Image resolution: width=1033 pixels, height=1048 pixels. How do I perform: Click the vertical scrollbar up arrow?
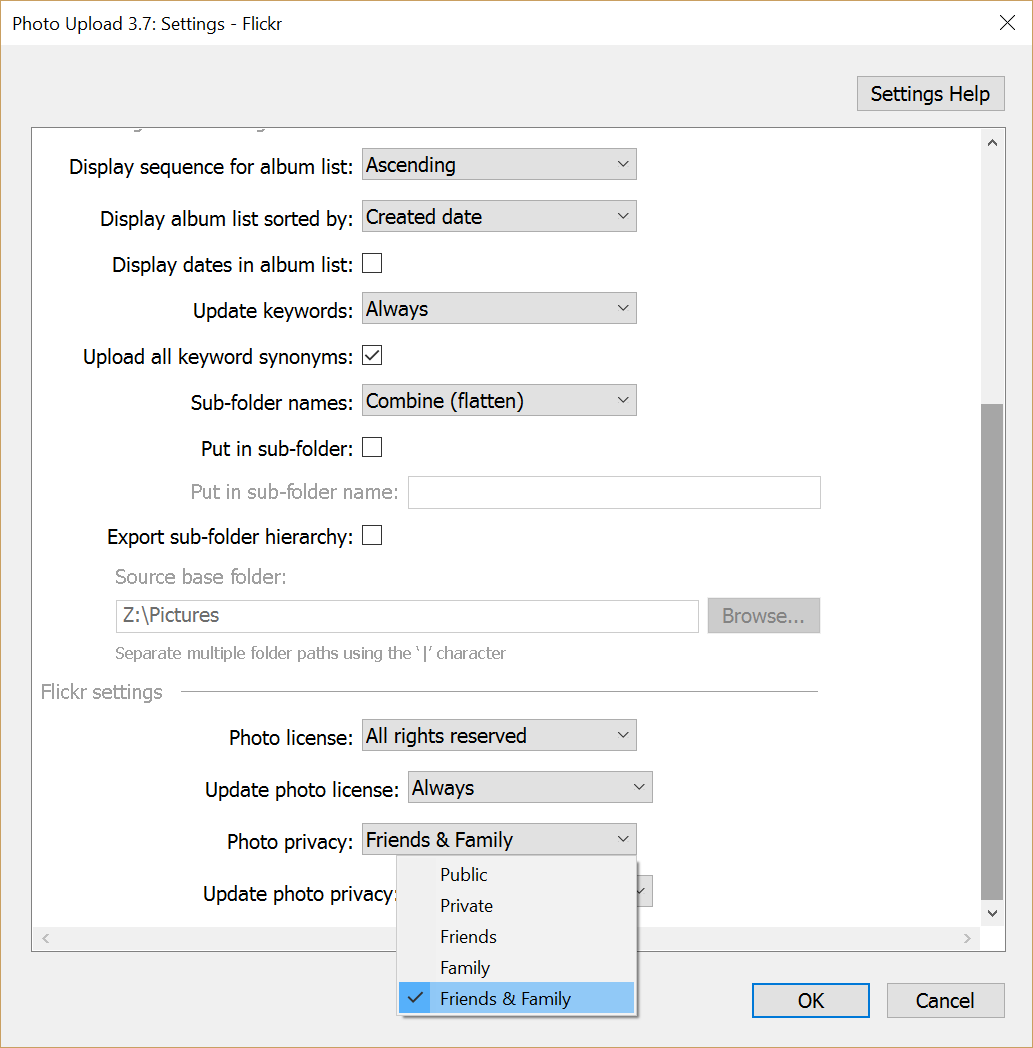pos(992,143)
